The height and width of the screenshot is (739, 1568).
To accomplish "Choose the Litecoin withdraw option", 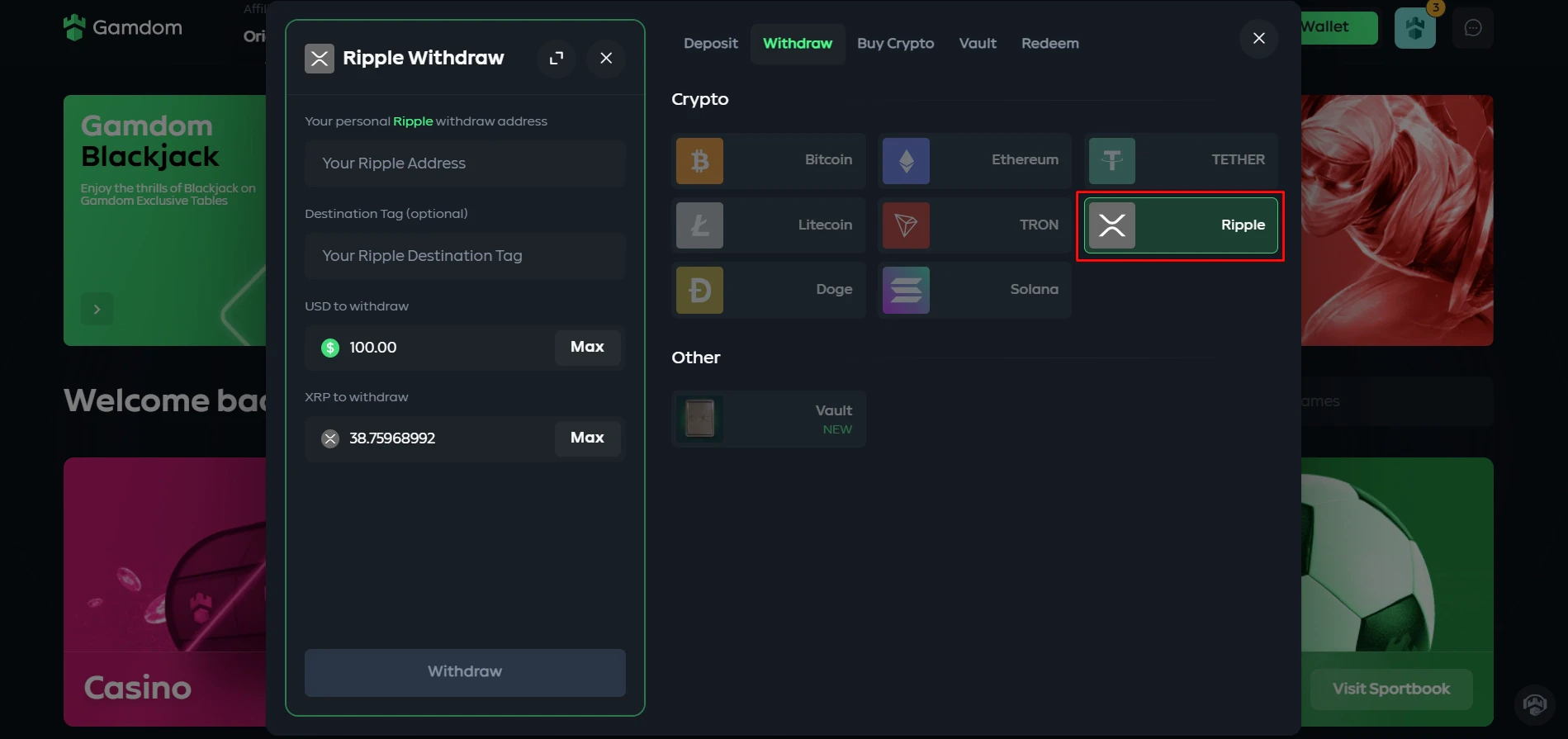I will coord(769,225).
